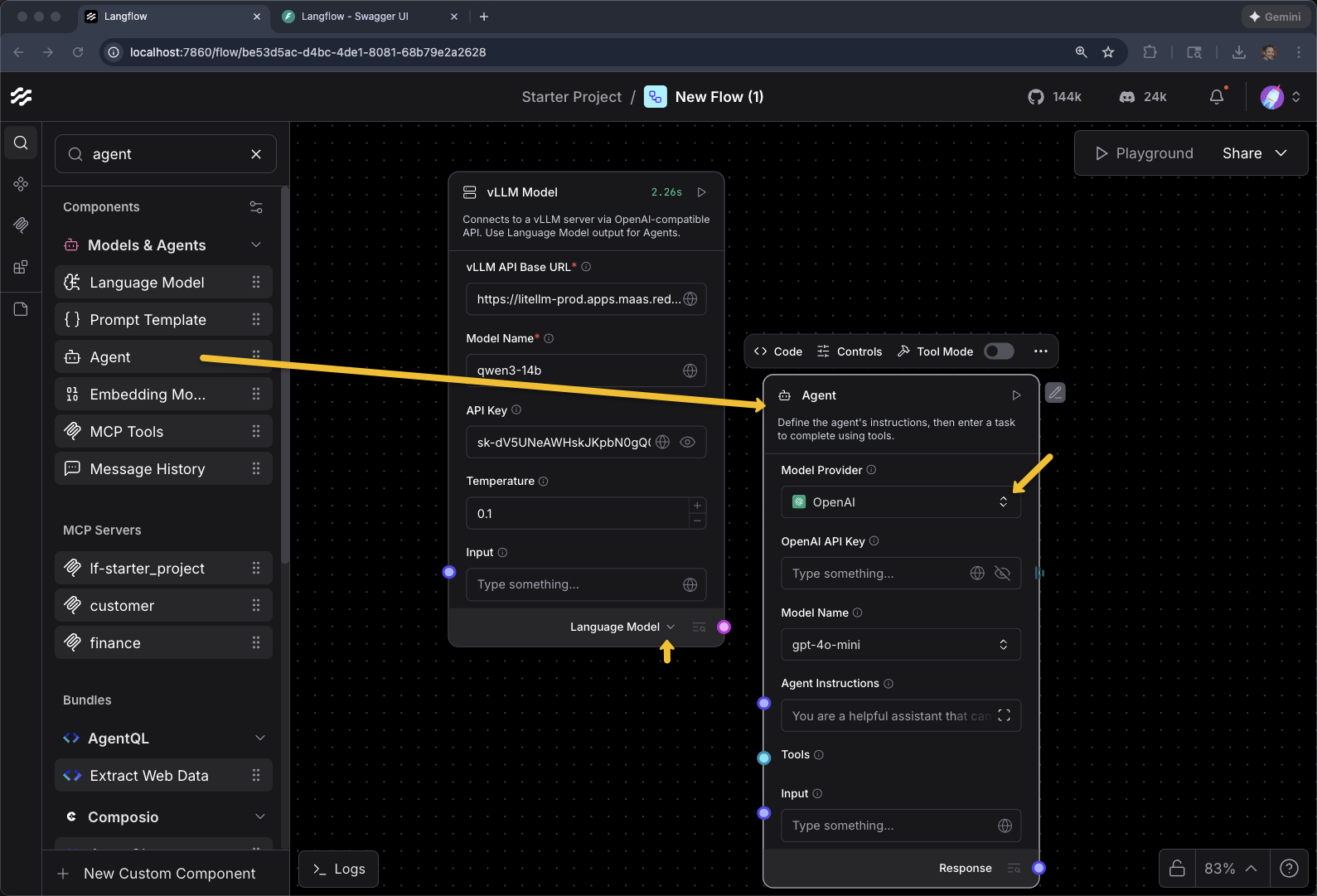This screenshot has height=896, width=1317.
Task: Click the search icon in left sidebar
Action: [21, 143]
